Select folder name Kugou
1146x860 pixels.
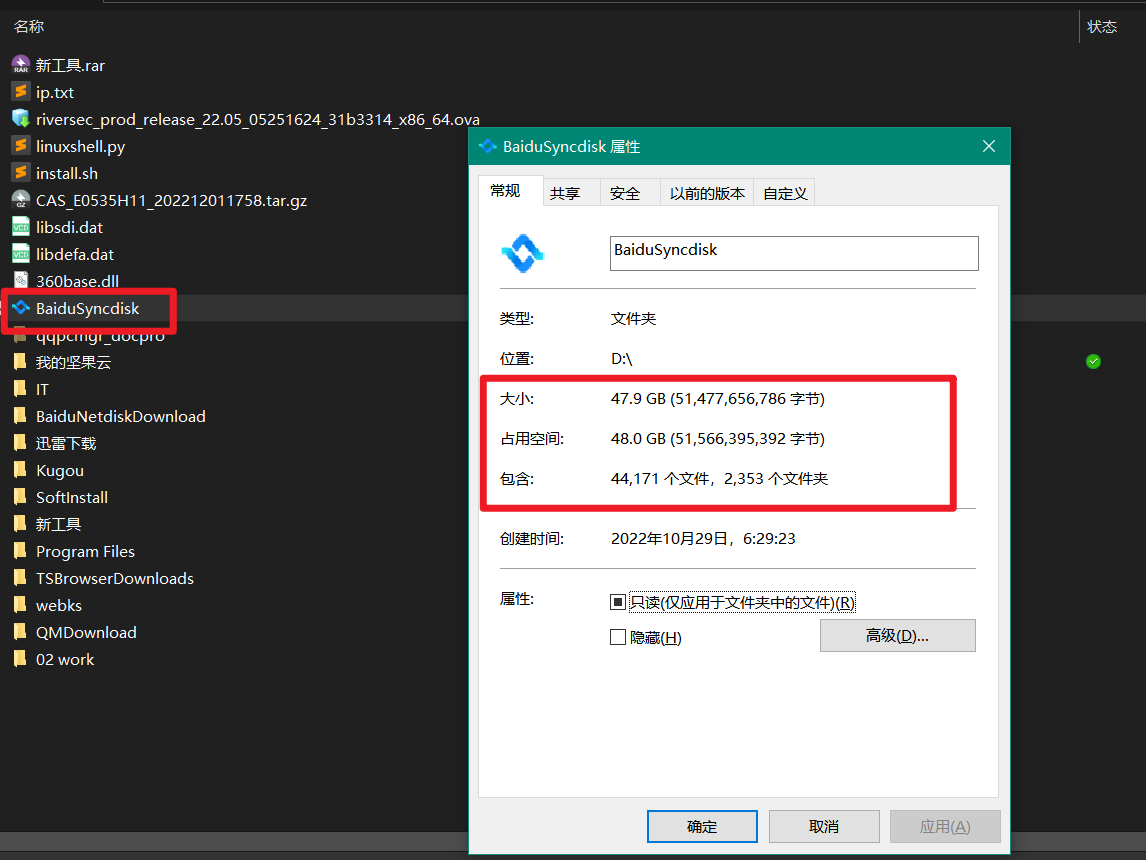click(60, 470)
